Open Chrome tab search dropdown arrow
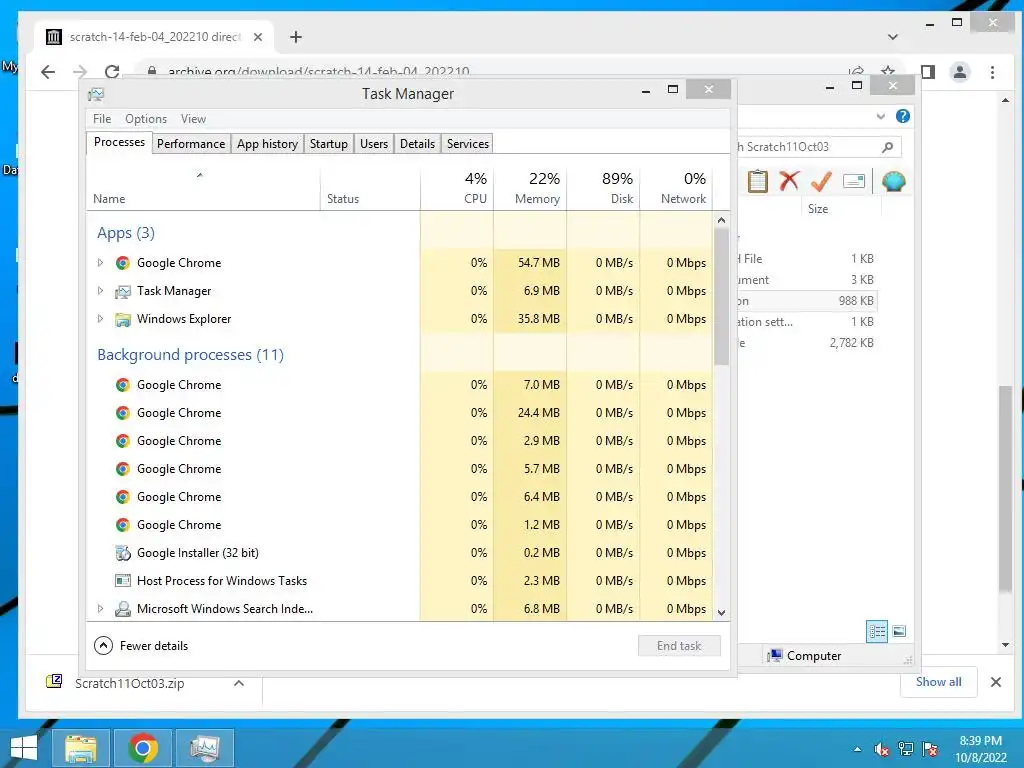1024x768 pixels. tap(893, 37)
